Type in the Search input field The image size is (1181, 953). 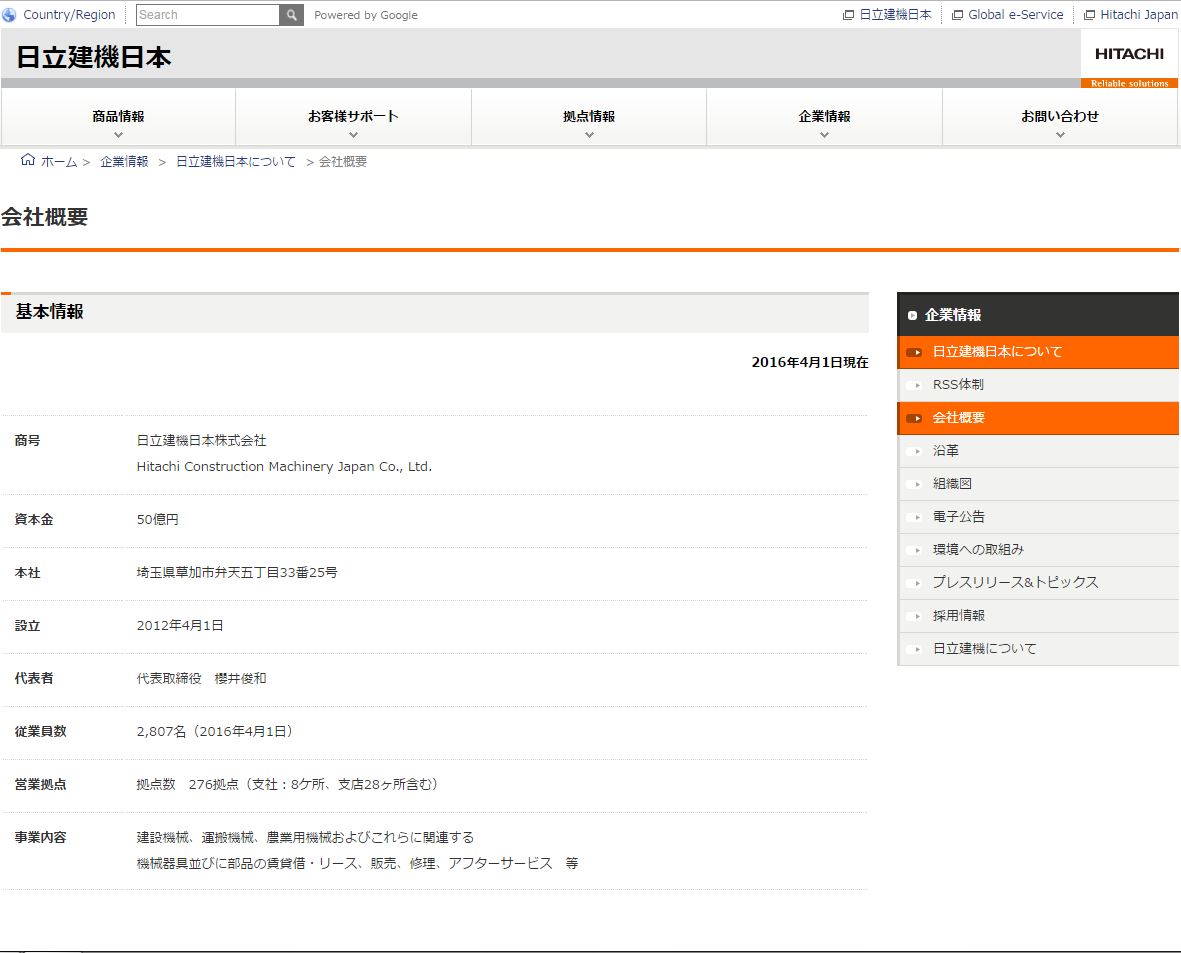point(207,15)
